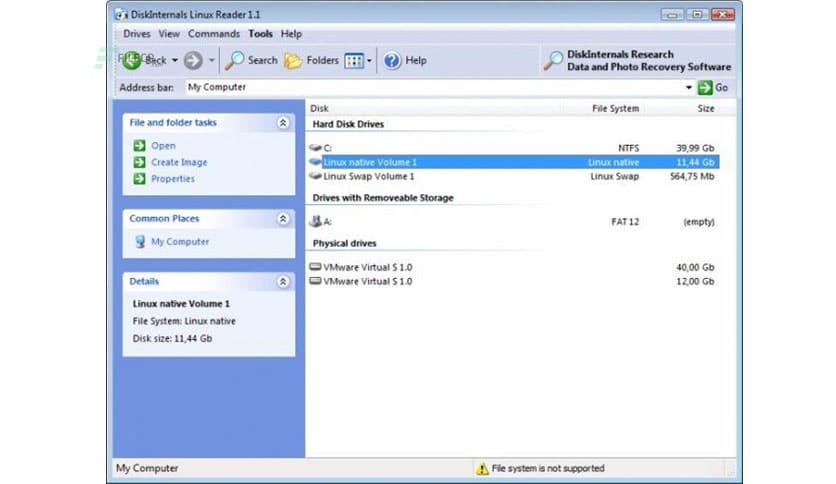The height and width of the screenshot is (484, 836).
Task: Click the Forward arrow icon
Action: point(193,60)
